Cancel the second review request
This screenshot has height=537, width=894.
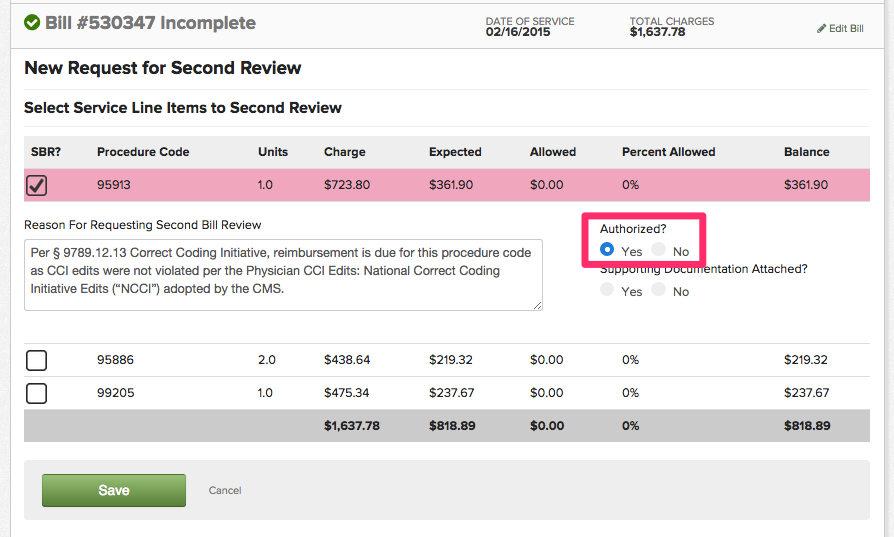(x=225, y=490)
